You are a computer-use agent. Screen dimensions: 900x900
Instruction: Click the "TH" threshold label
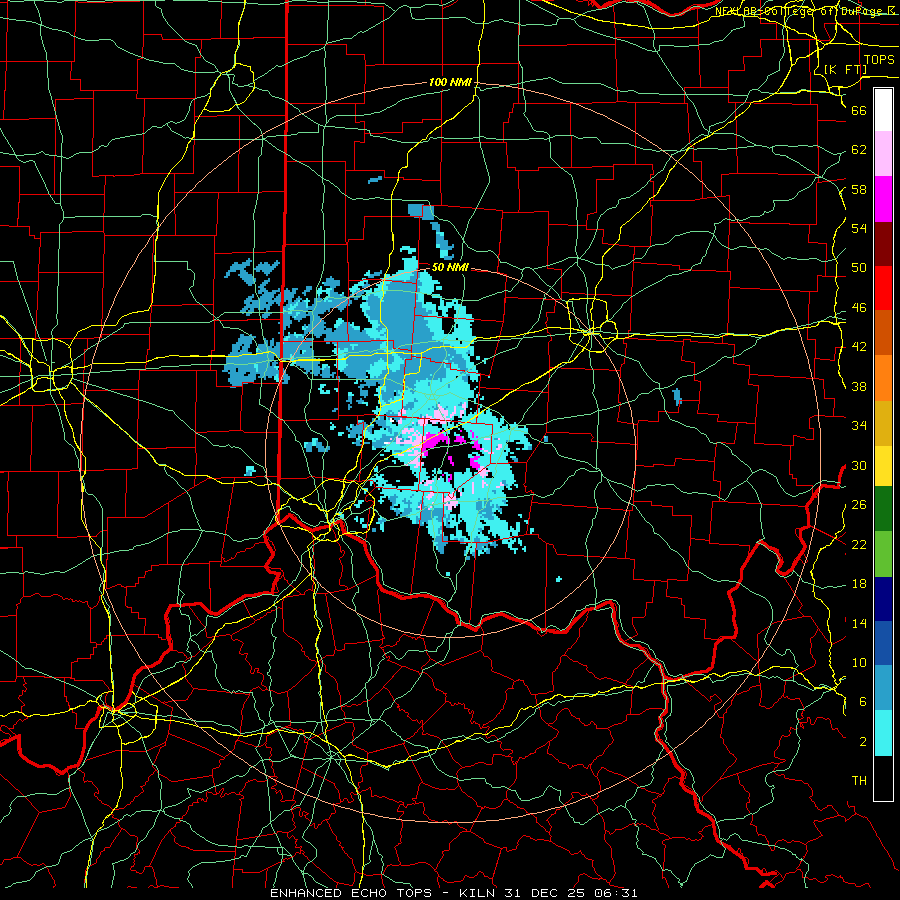859,781
